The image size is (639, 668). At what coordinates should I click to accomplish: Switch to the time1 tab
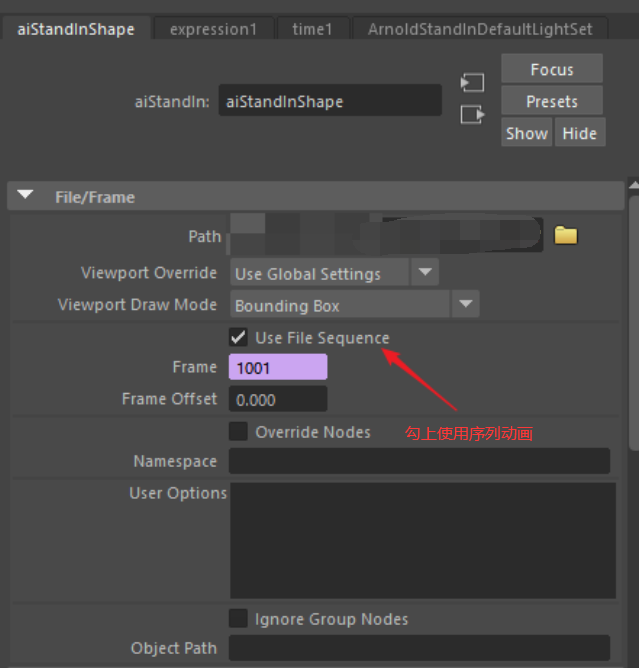[312, 29]
